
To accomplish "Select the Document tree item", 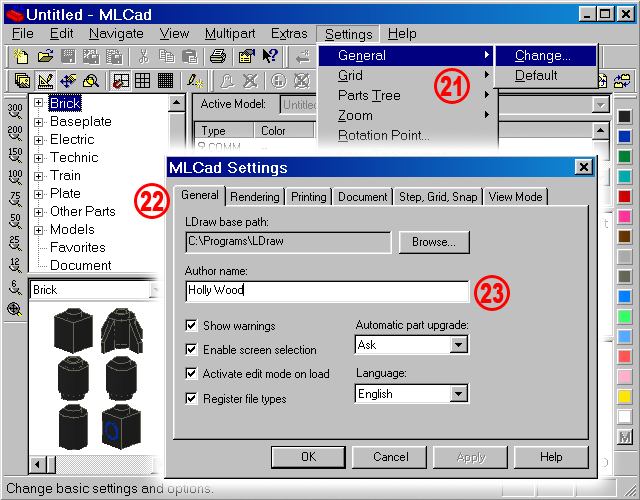I will click(x=80, y=265).
